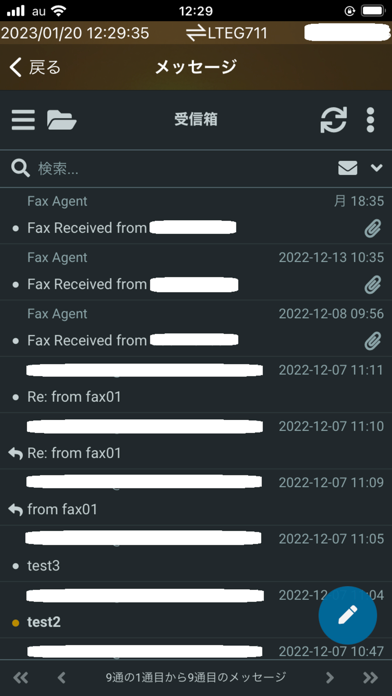Open replied from fax01 message at 11:09
The width and height of the screenshot is (392, 696).
[x=196, y=497]
